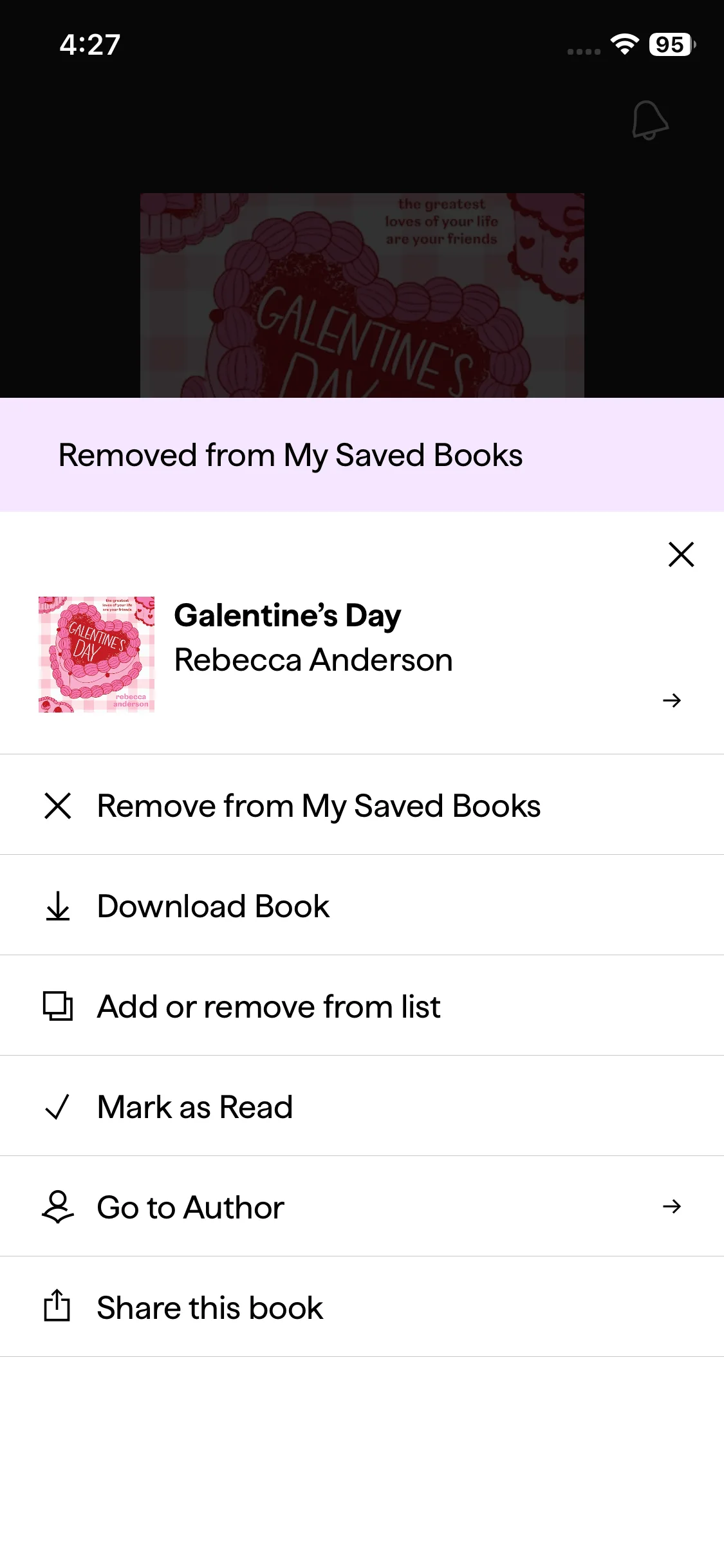
Task: Expand Go to Author with right arrow
Action: click(x=672, y=1206)
